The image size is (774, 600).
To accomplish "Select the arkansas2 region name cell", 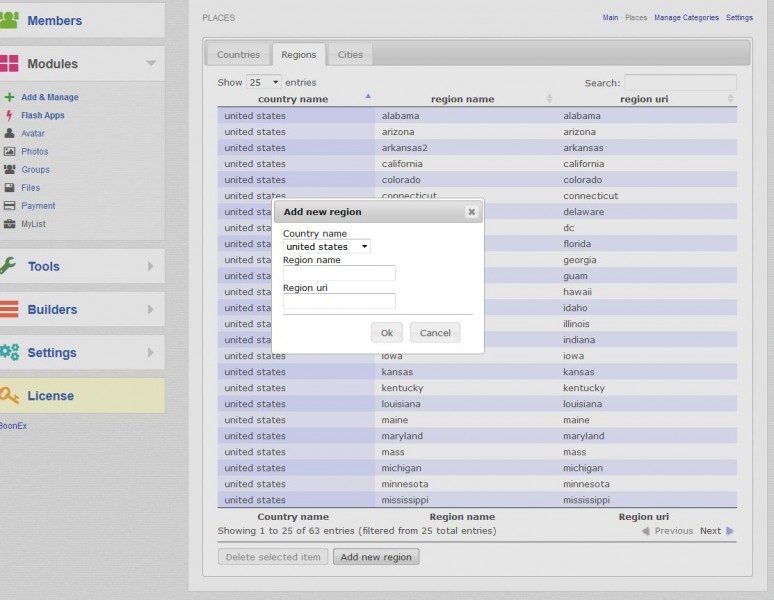I will pos(465,148).
